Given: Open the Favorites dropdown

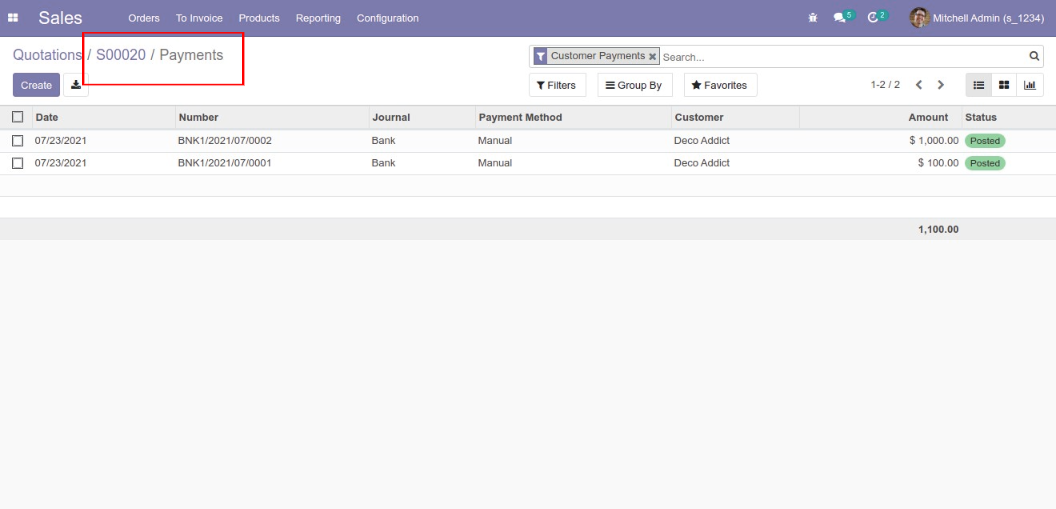Looking at the screenshot, I should pos(720,85).
